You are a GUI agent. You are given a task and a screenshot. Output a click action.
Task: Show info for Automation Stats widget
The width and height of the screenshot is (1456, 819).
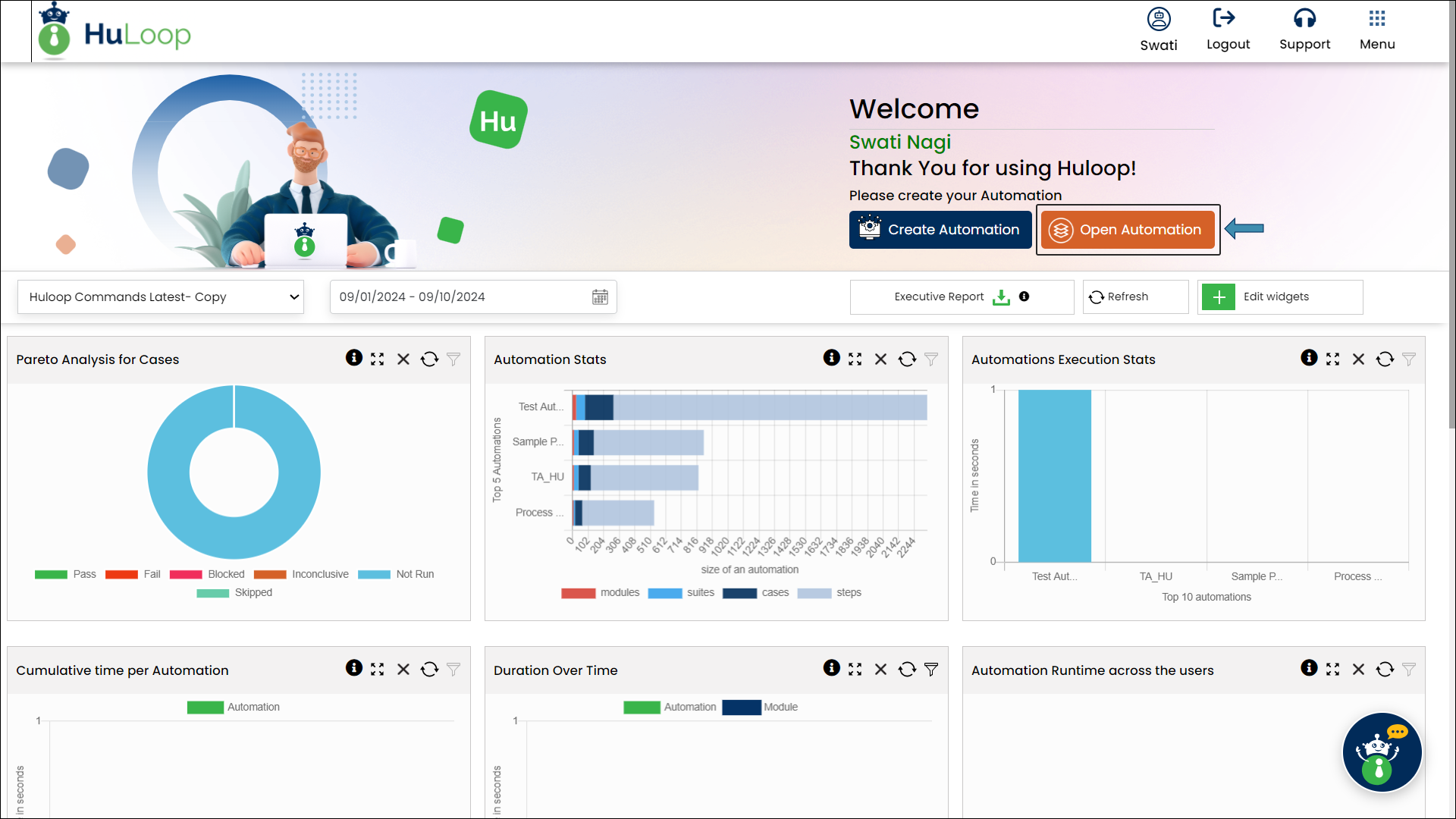(x=831, y=358)
